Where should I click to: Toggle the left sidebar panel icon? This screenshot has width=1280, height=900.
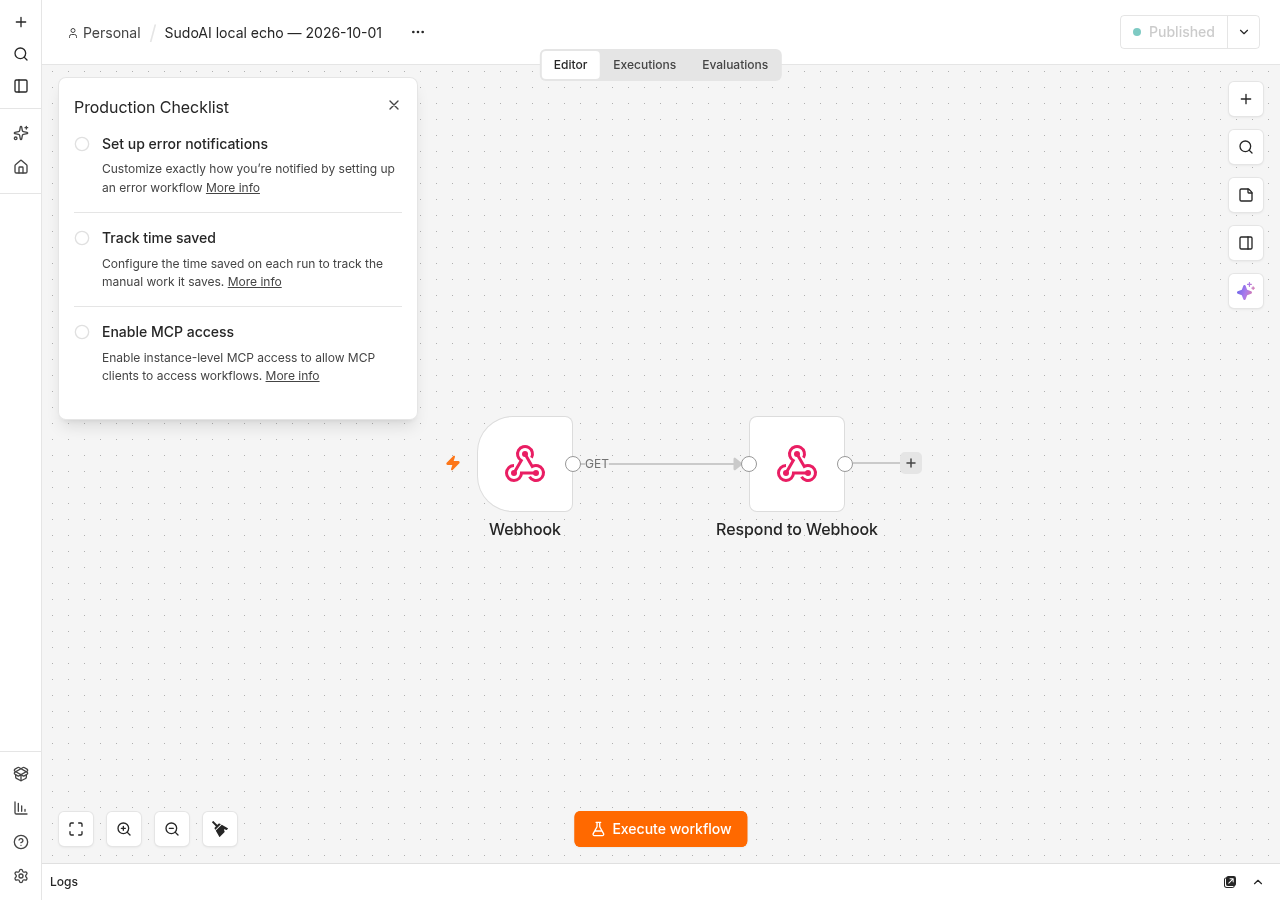point(21,86)
